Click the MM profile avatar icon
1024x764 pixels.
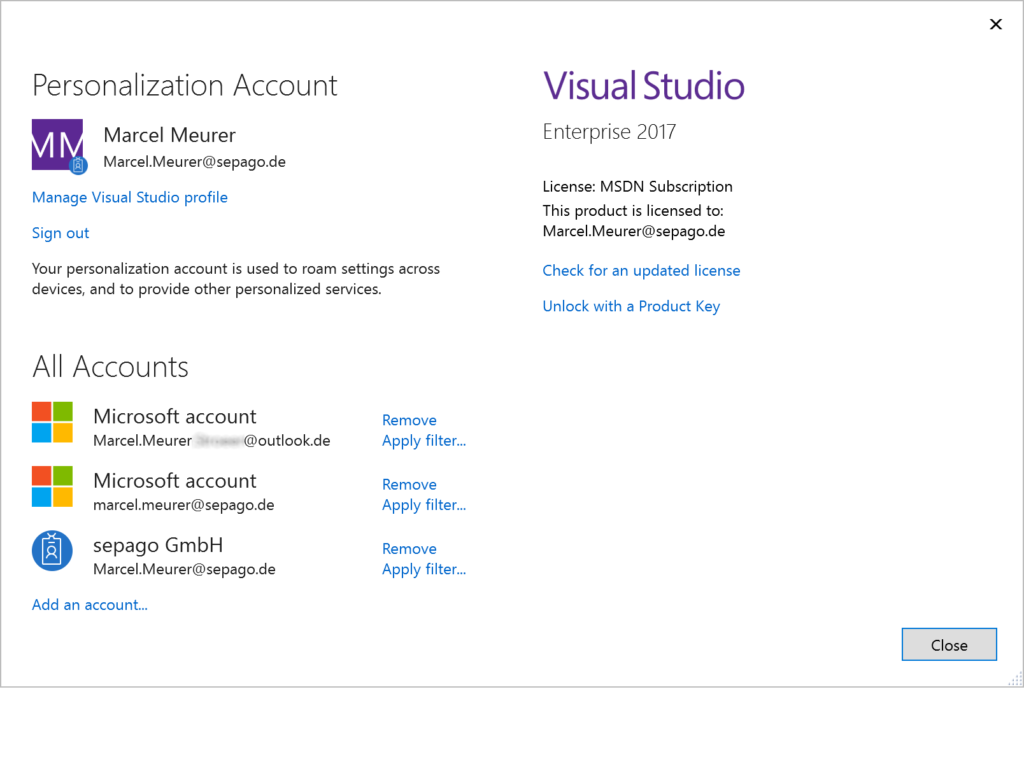coord(58,146)
